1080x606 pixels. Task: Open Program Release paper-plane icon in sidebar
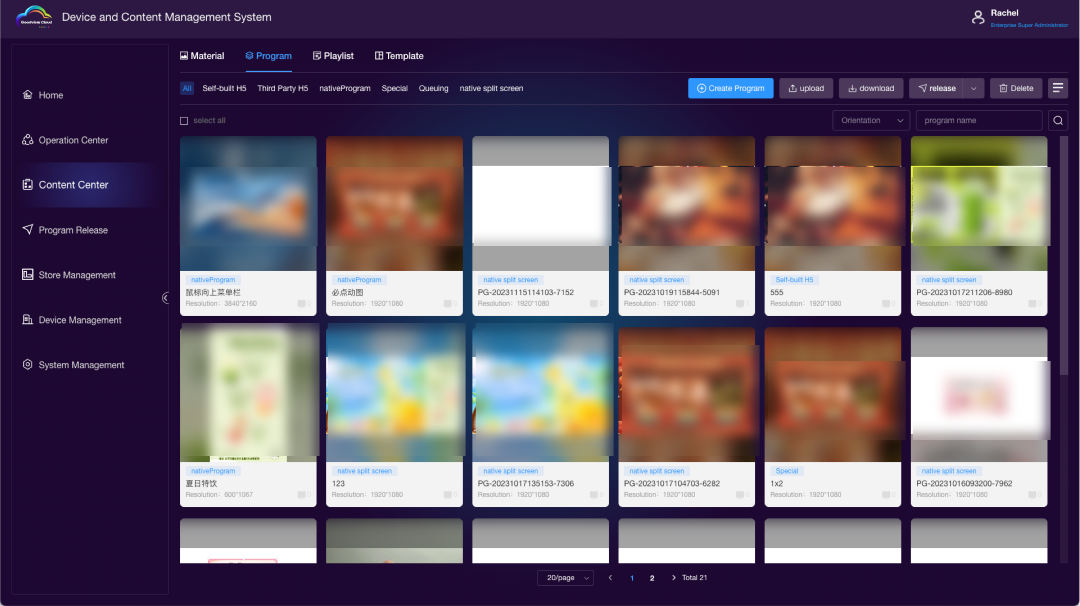[28, 229]
